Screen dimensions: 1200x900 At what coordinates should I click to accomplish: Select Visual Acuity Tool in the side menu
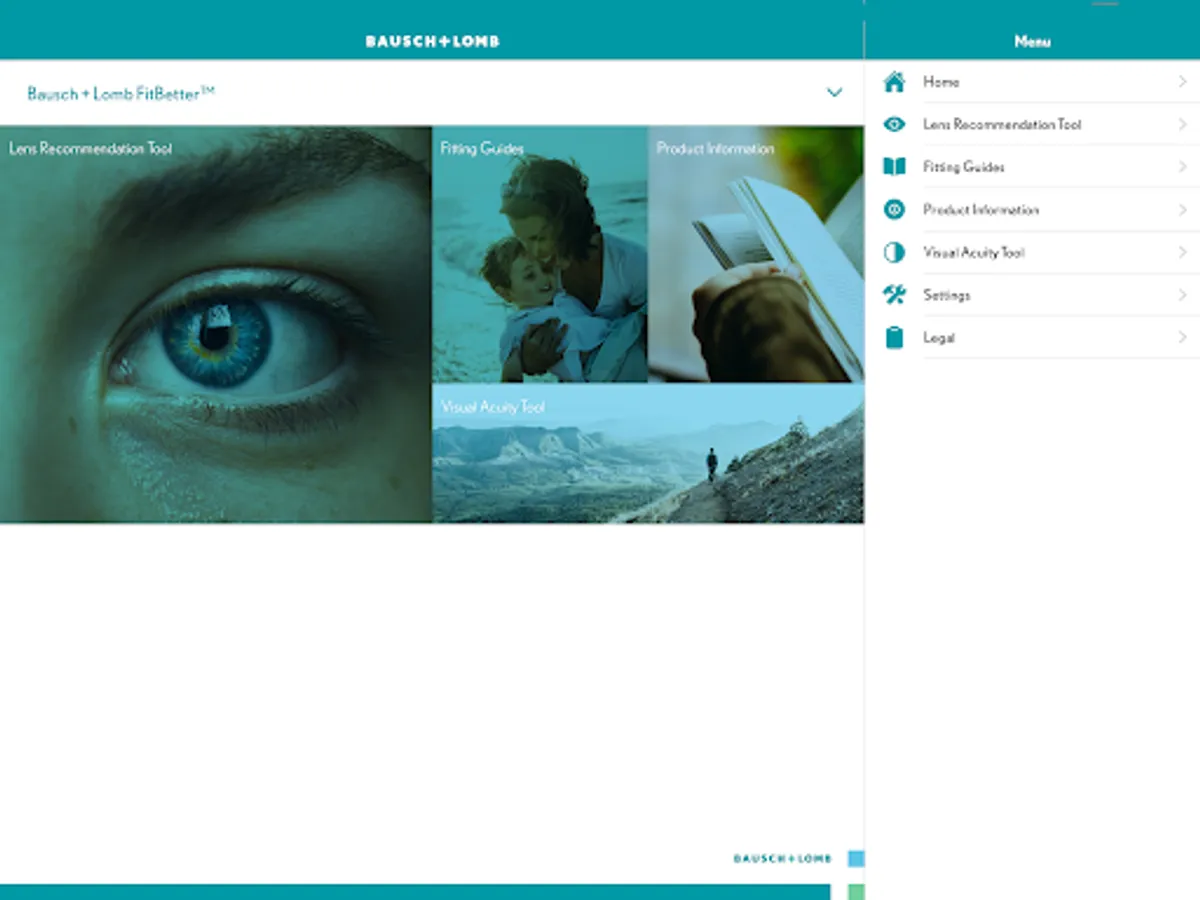pyautogui.click(x=974, y=253)
